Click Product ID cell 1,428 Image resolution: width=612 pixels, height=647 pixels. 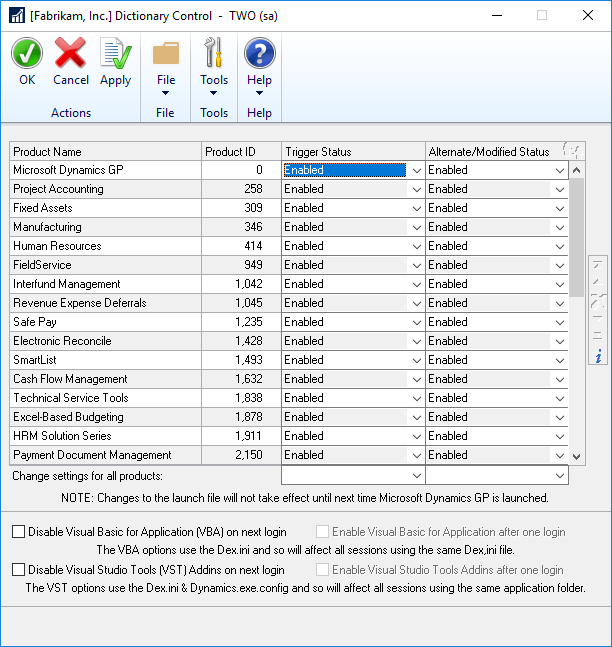(x=241, y=341)
